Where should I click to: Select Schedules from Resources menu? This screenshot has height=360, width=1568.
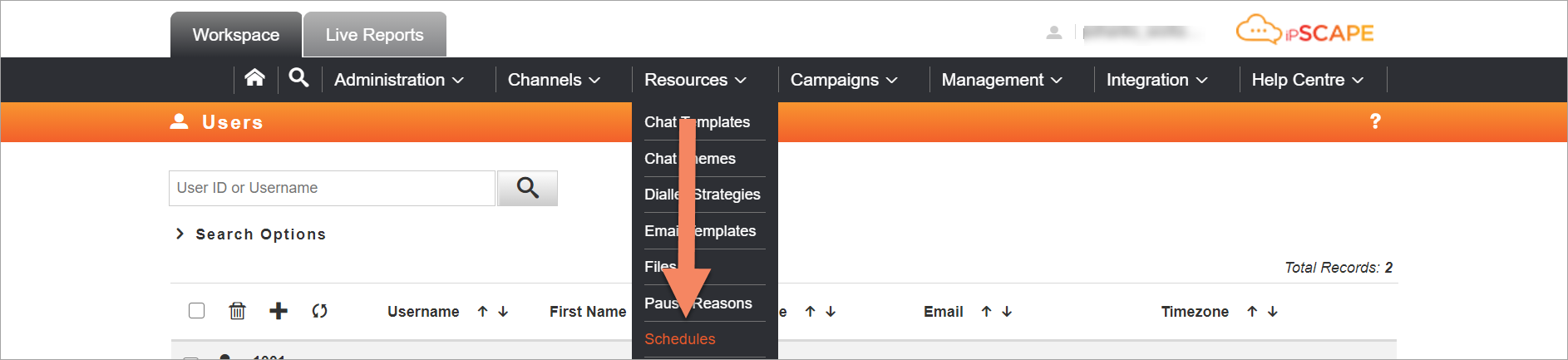click(680, 339)
